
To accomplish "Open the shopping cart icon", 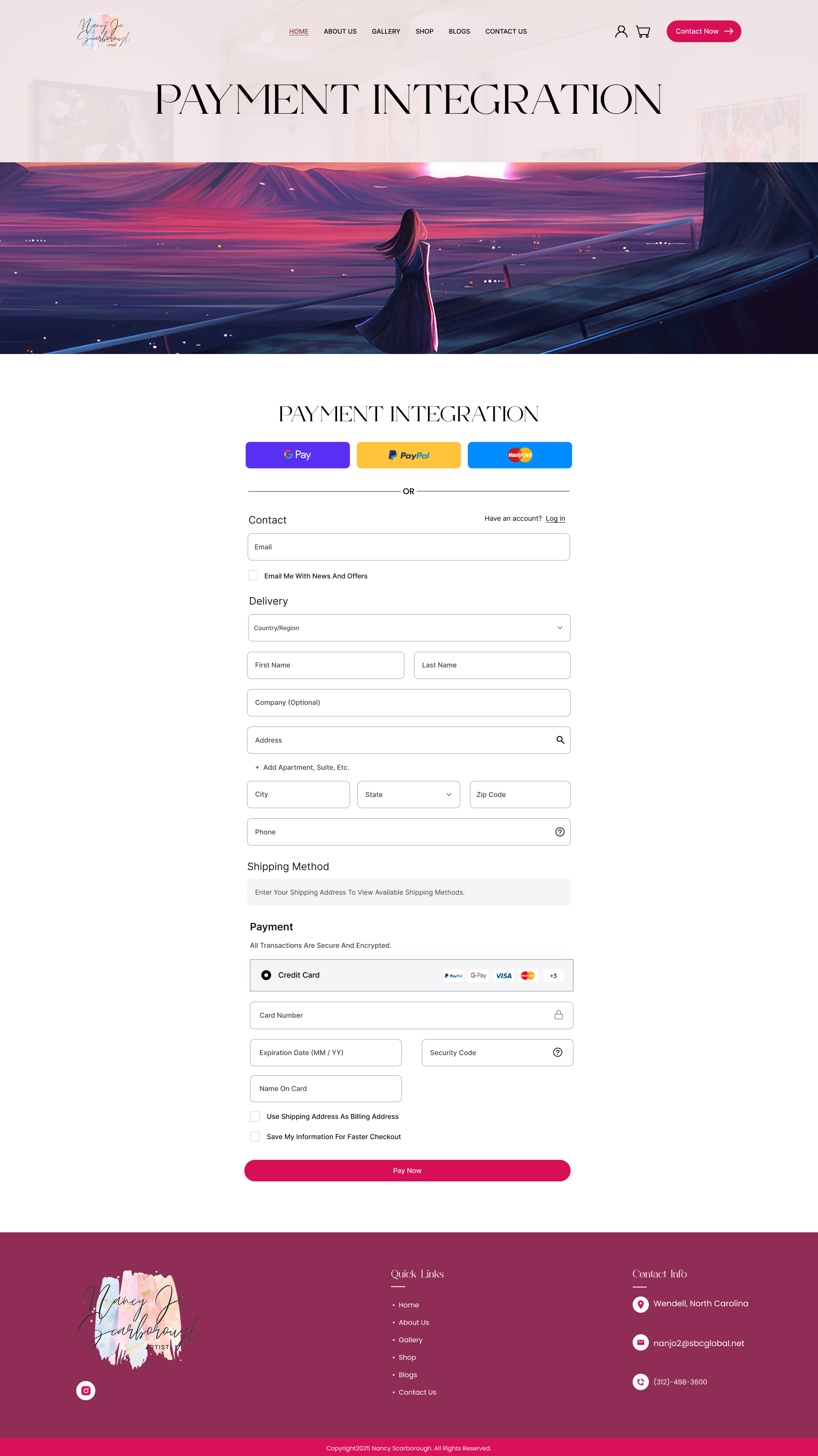I will click(x=643, y=32).
